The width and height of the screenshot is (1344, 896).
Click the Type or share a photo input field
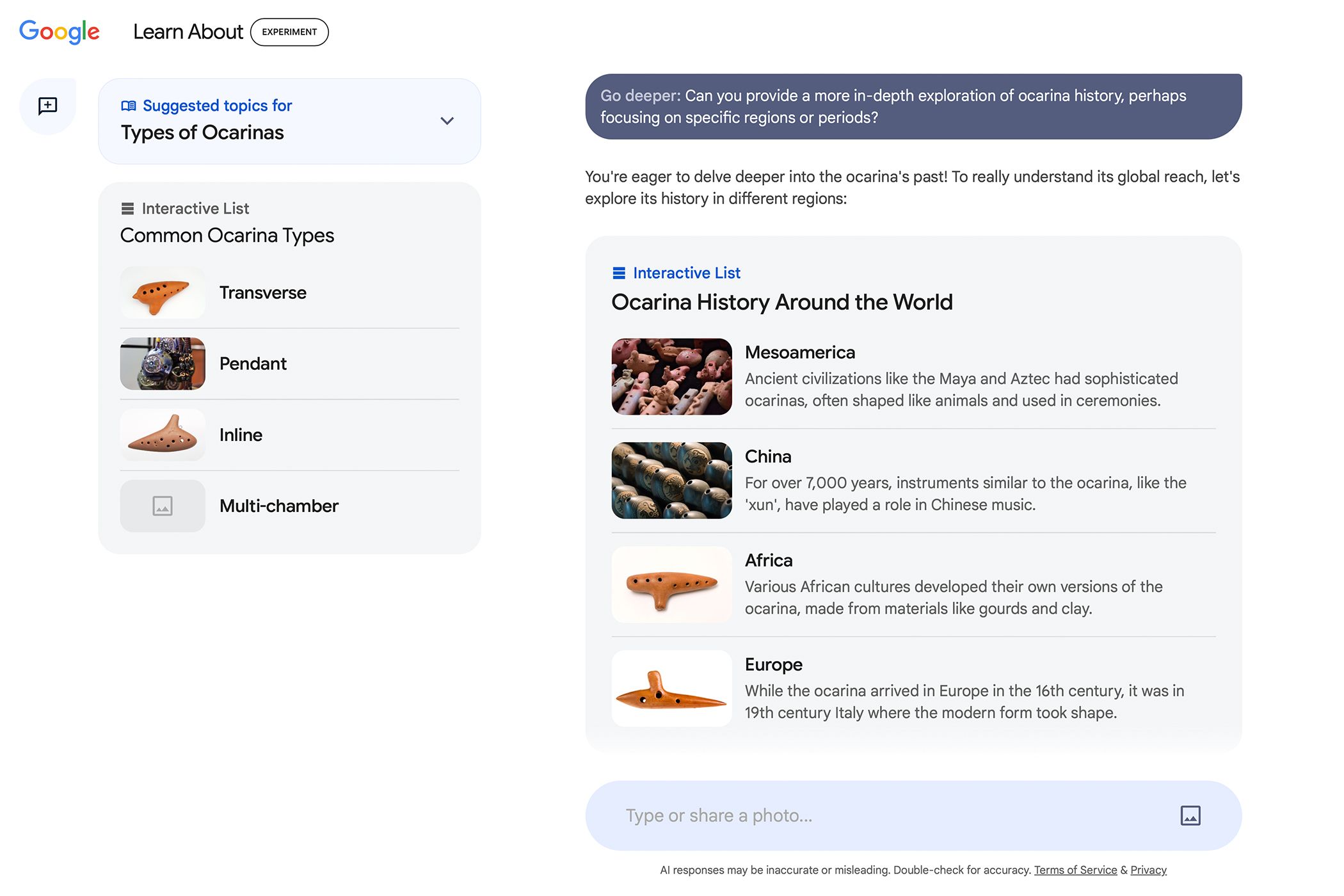click(913, 814)
